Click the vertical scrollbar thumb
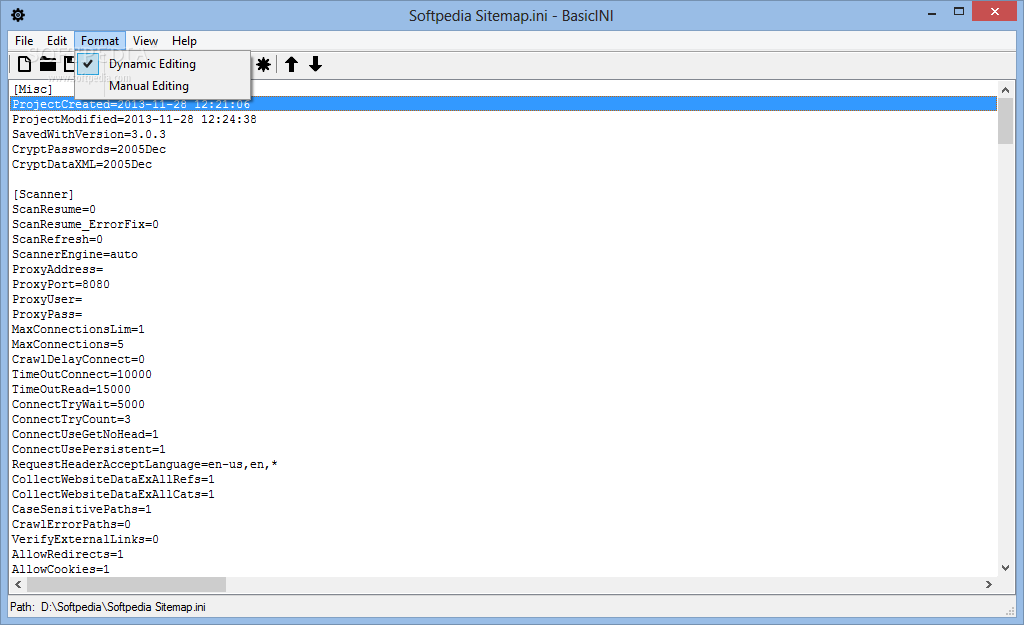1024x625 pixels. pos(1005,121)
